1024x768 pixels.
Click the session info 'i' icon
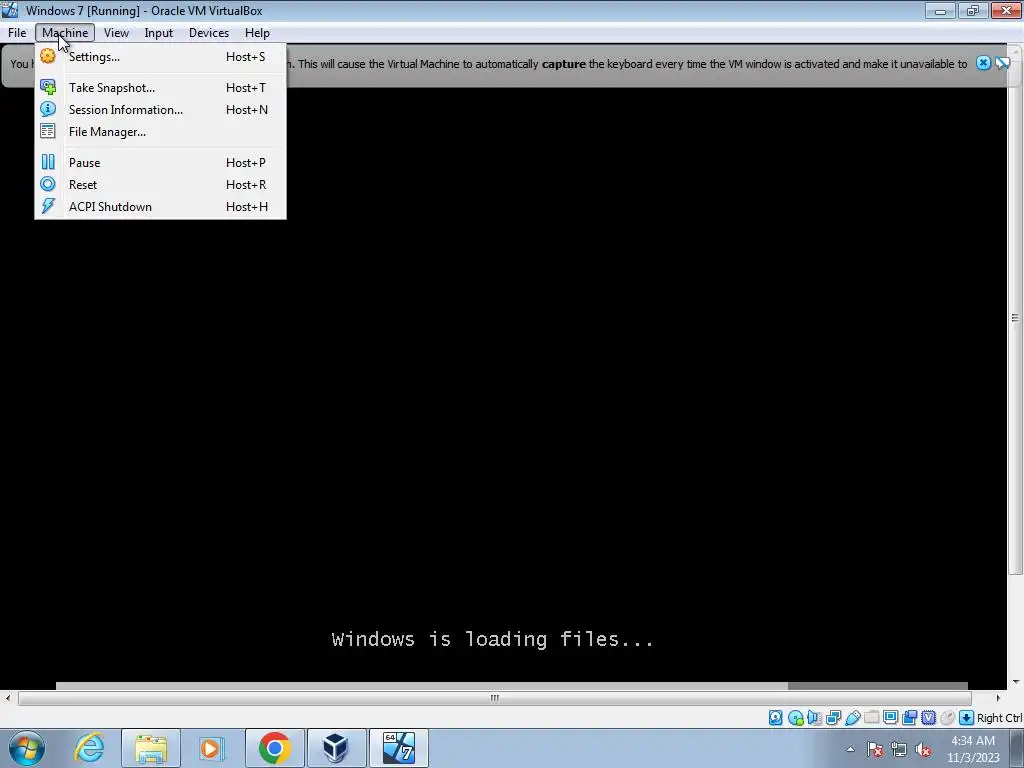click(x=48, y=109)
